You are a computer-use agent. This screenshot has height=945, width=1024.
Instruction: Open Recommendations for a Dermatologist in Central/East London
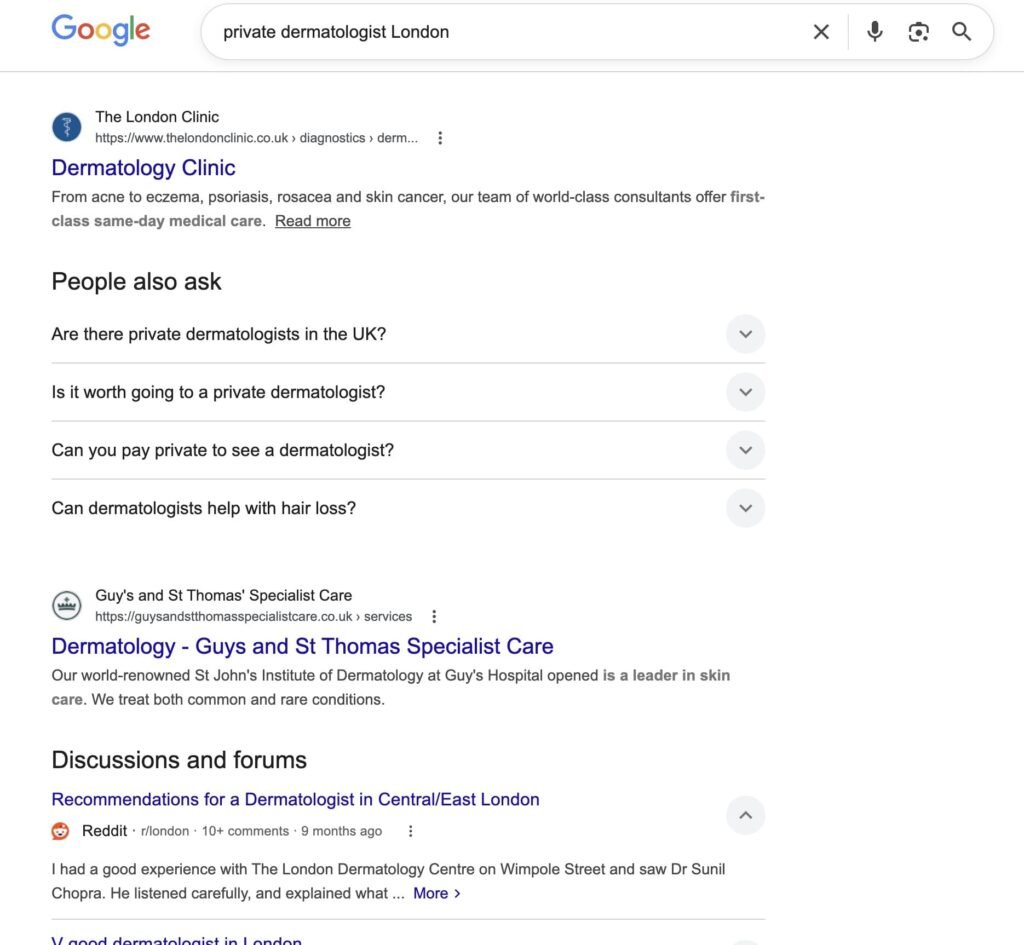tap(295, 799)
